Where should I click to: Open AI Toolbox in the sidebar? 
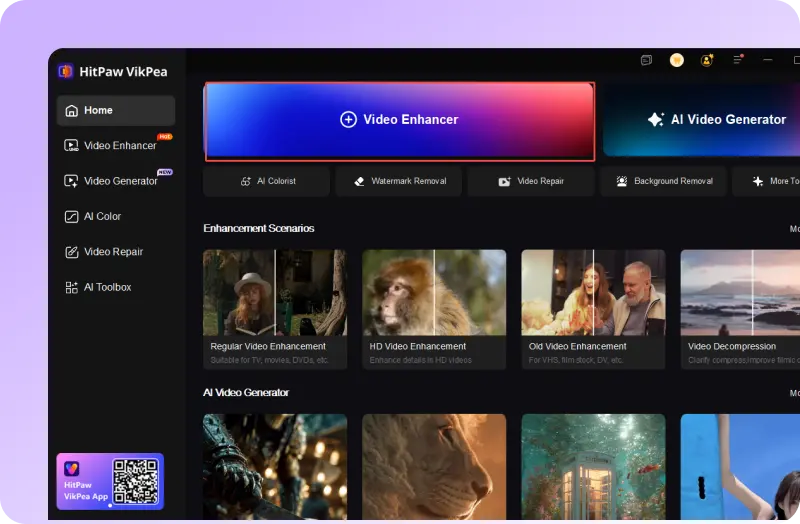116,287
